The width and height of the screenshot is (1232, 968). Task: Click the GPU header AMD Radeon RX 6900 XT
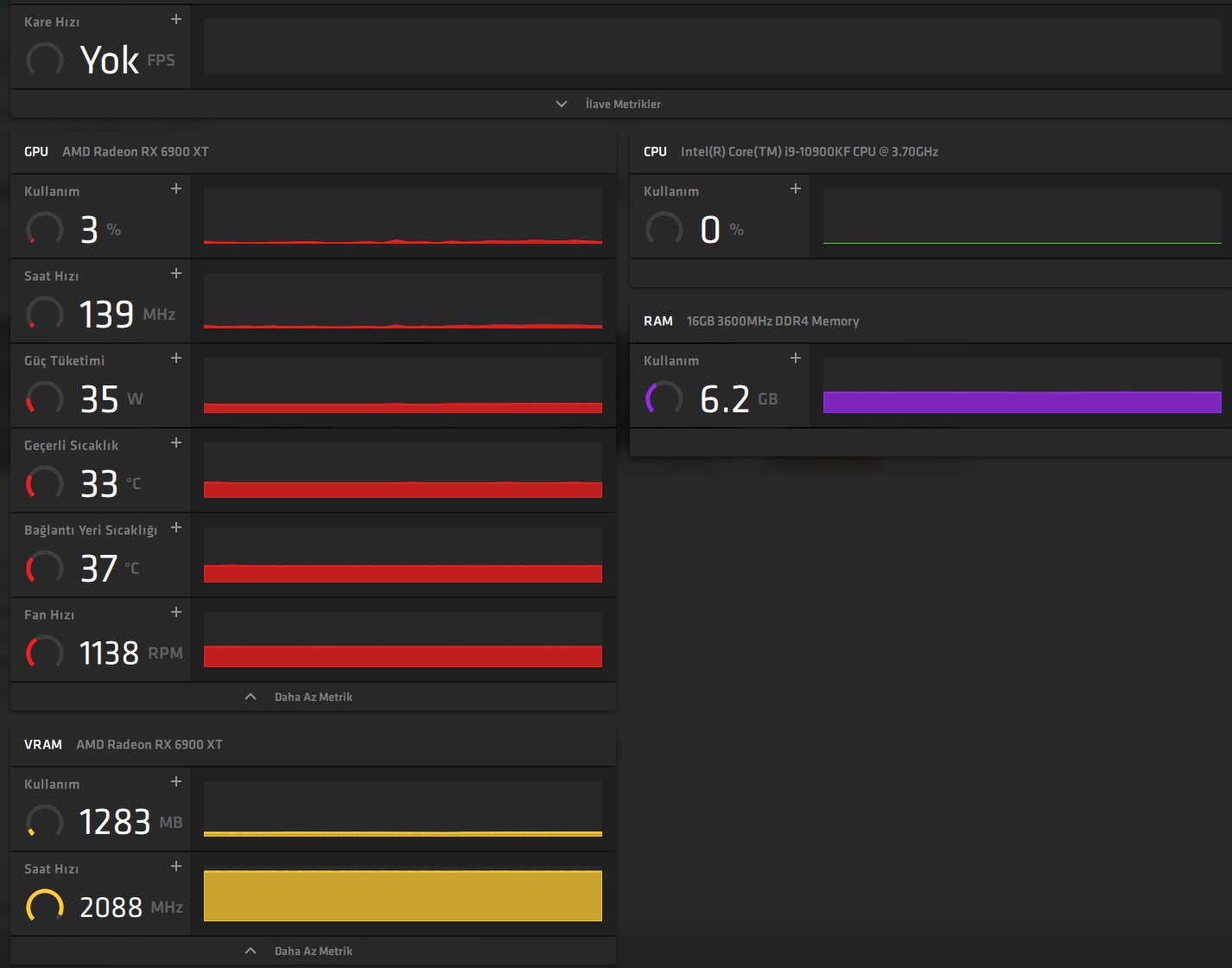tap(136, 151)
